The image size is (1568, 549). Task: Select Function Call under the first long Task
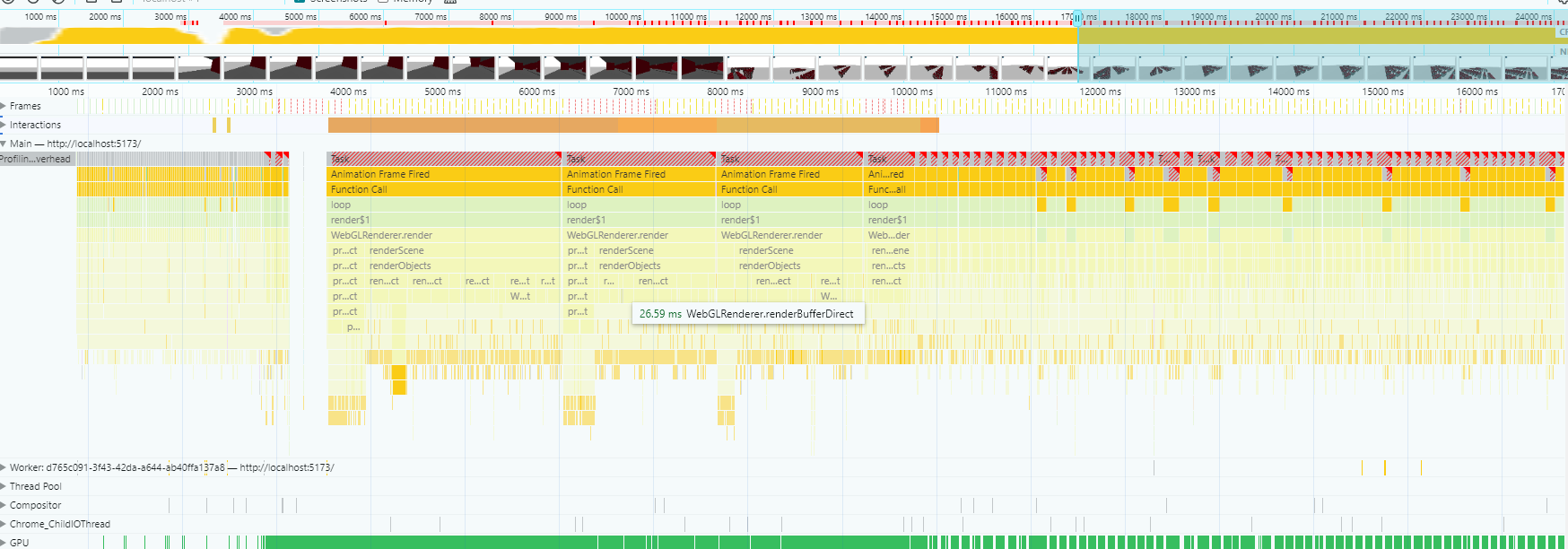[444, 189]
